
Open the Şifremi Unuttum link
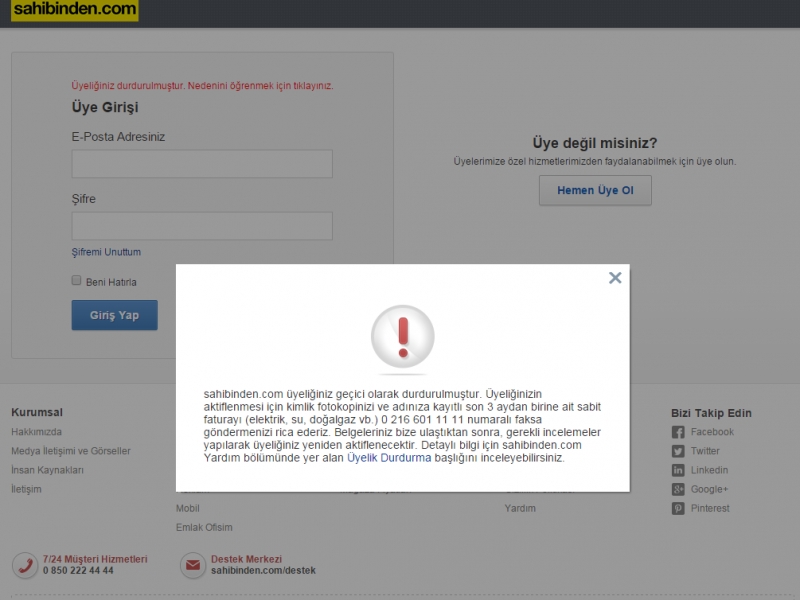106,252
